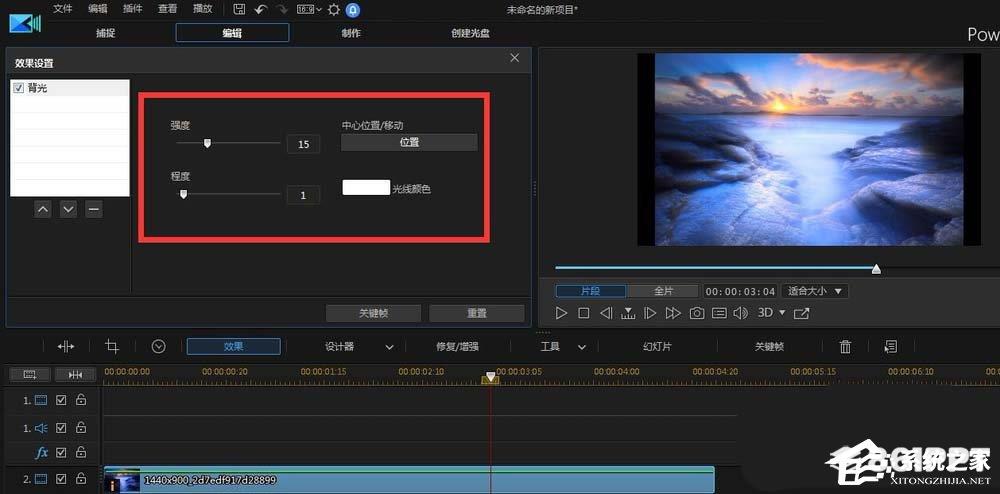
Task: Fast forward the preview
Action: pos(673,313)
